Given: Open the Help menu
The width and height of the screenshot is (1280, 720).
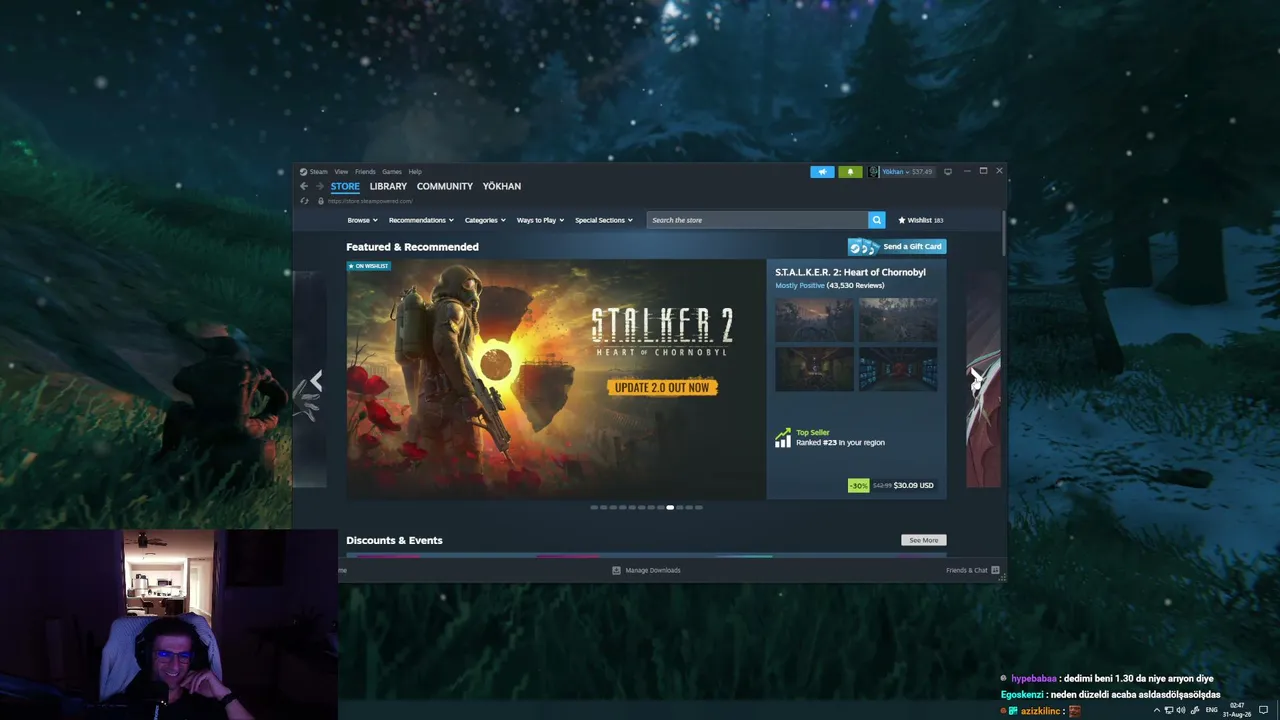Looking at the screenshot, I should pos(415,171).
